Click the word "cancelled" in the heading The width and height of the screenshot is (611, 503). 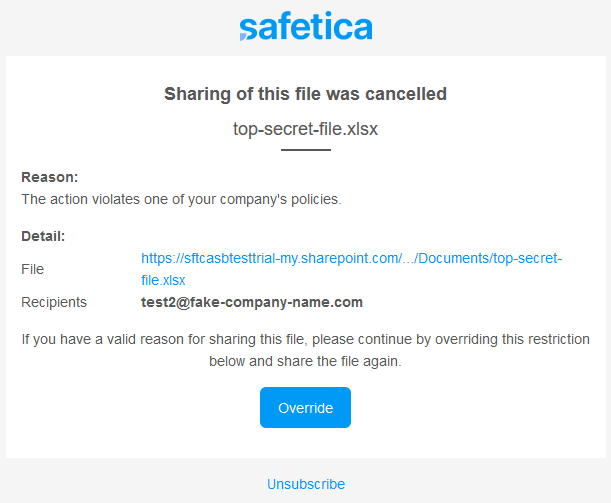click(408, 94)
